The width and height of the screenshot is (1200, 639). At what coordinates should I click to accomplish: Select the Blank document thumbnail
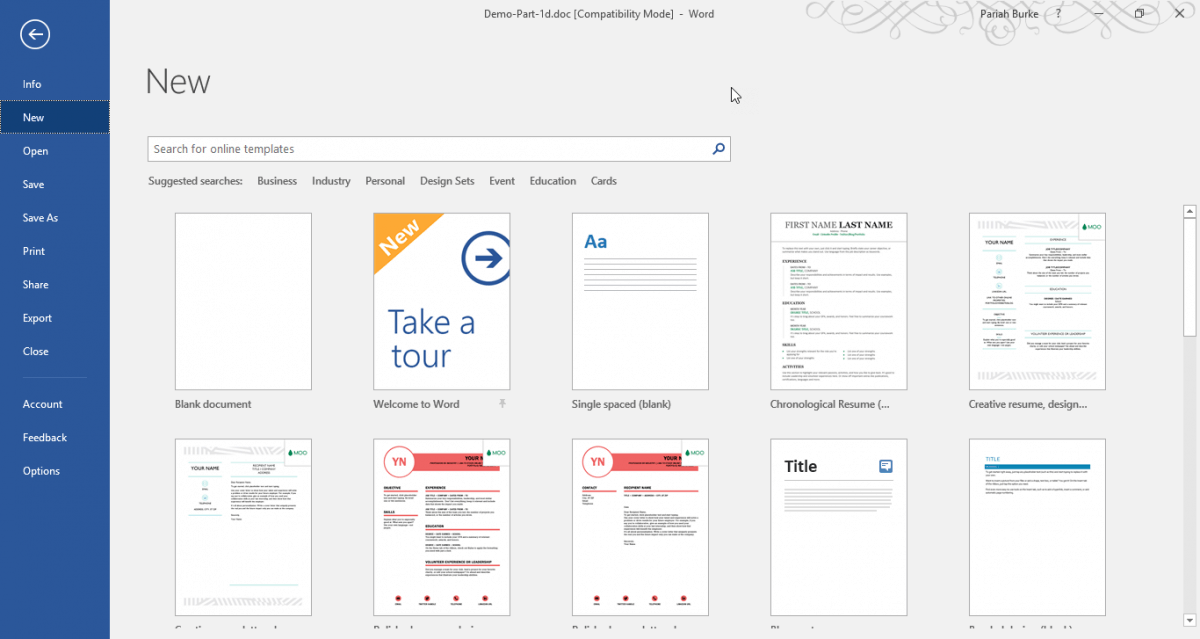[x=243, y=301]
